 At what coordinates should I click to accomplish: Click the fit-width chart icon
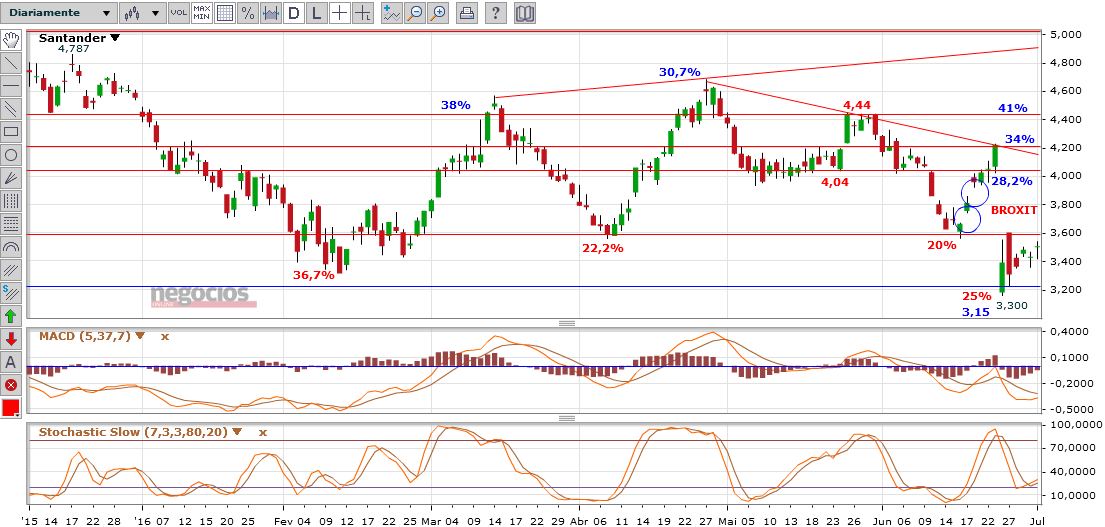coord(271,12)
